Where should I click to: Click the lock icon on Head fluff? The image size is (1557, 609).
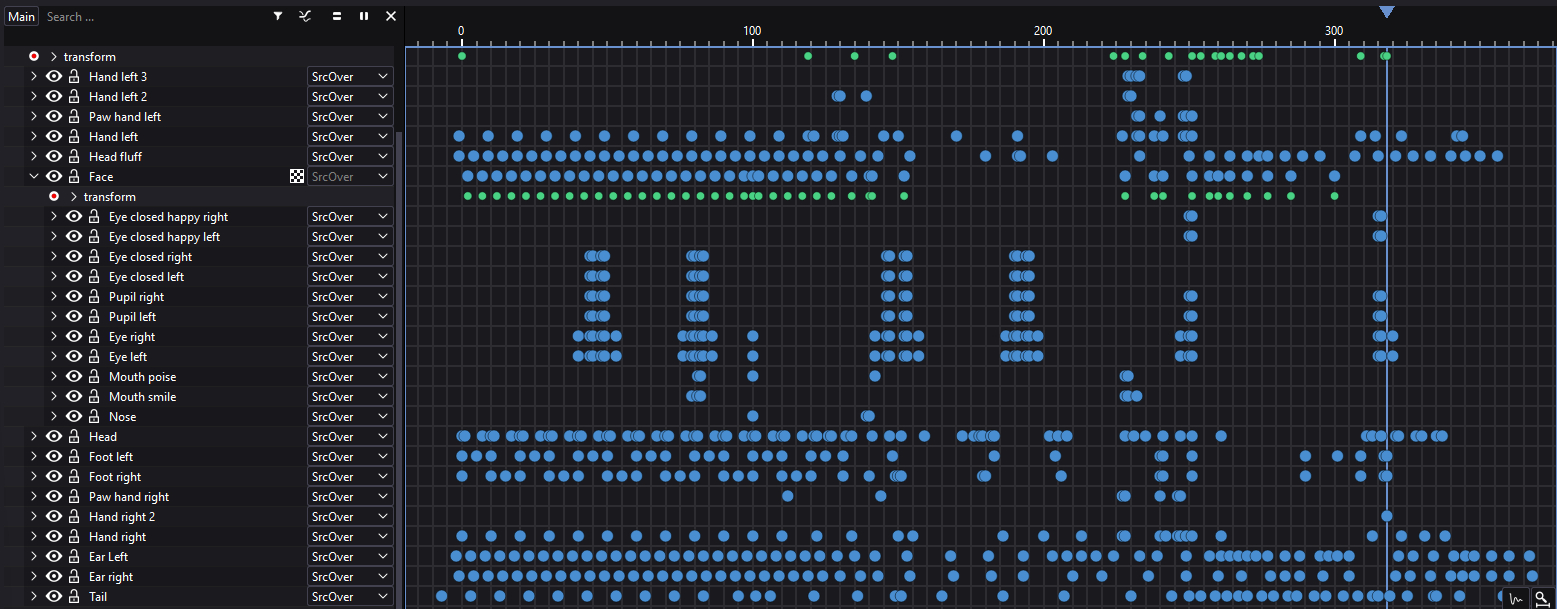coord(74,157)
